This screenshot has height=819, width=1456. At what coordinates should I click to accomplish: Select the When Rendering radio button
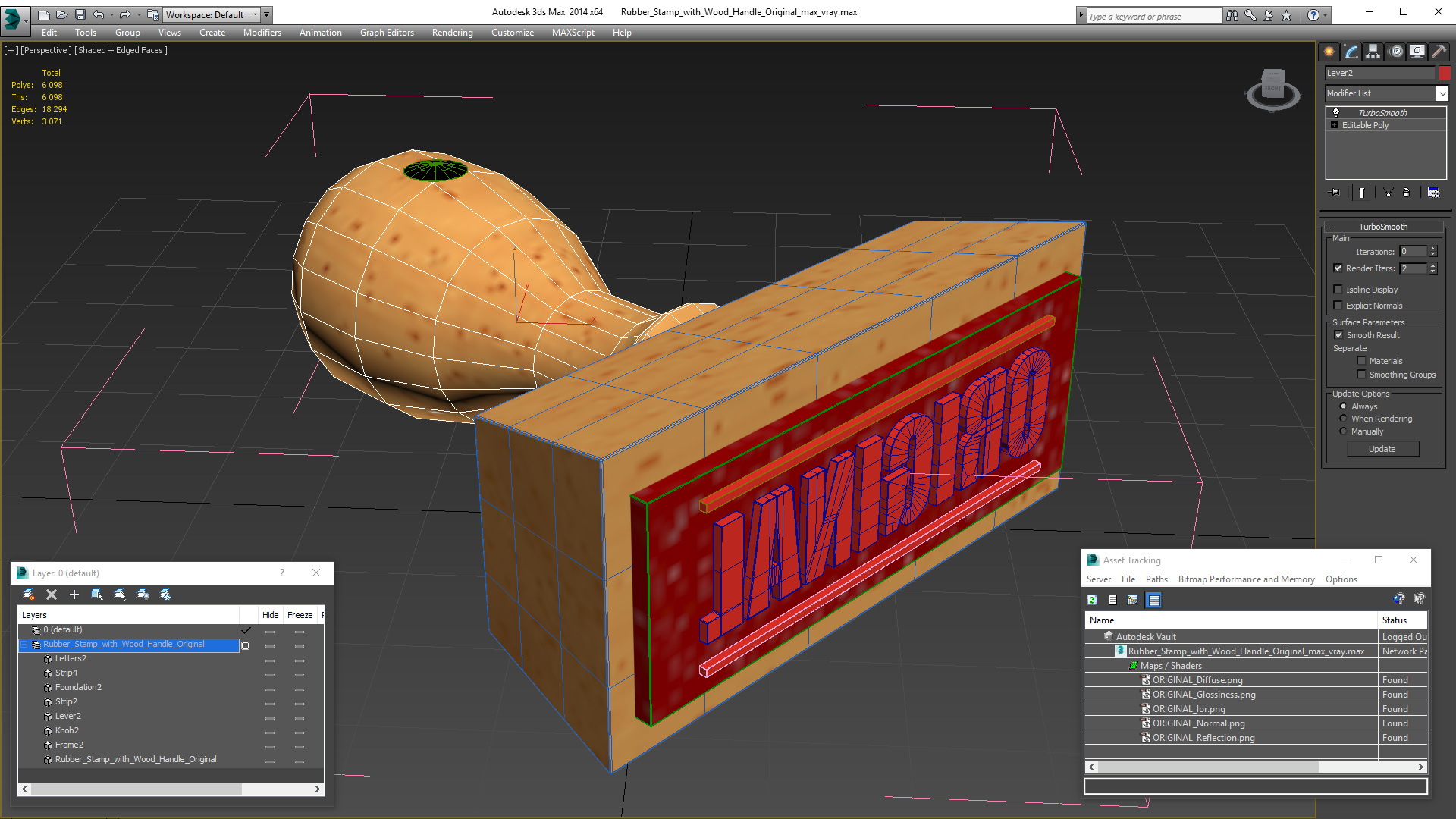click(x=1343, y=419)
